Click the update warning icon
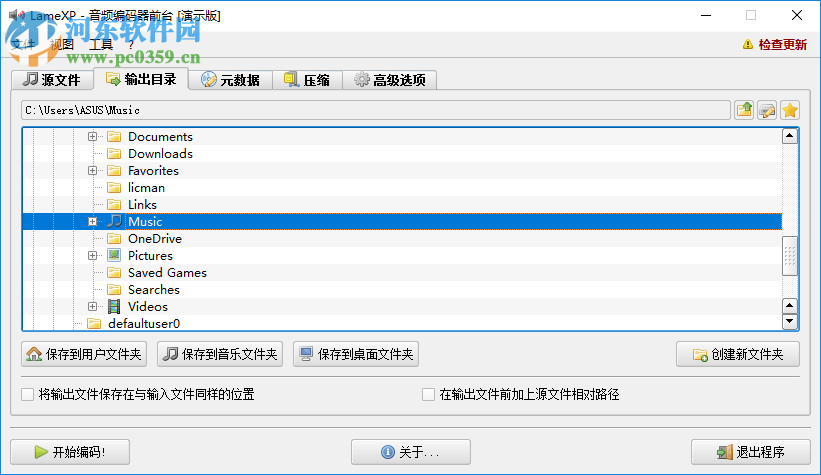Image resolution: width=821 pixels, height=475 pixels. coord(748,45)
